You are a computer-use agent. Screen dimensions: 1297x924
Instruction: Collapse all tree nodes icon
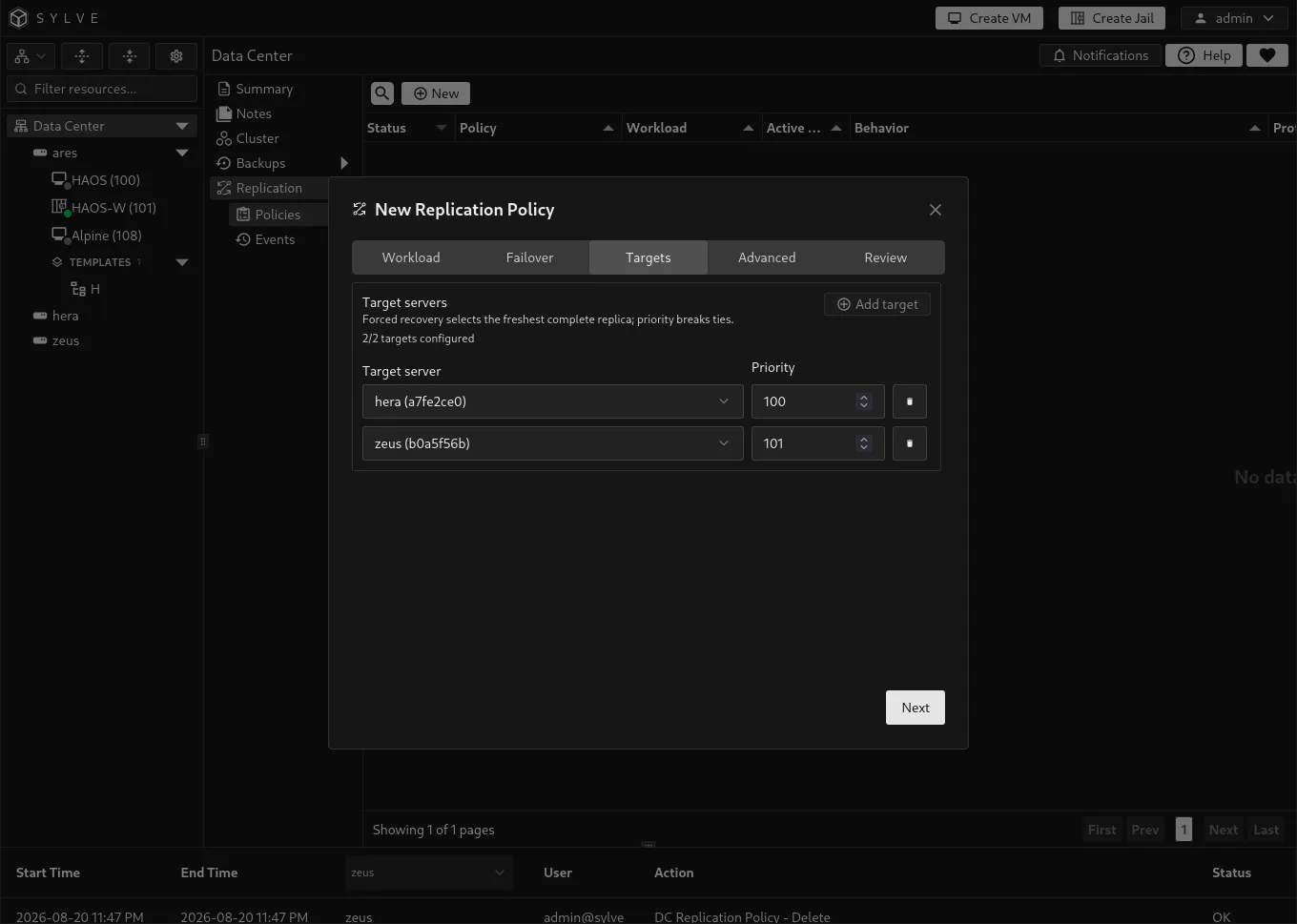130,56
